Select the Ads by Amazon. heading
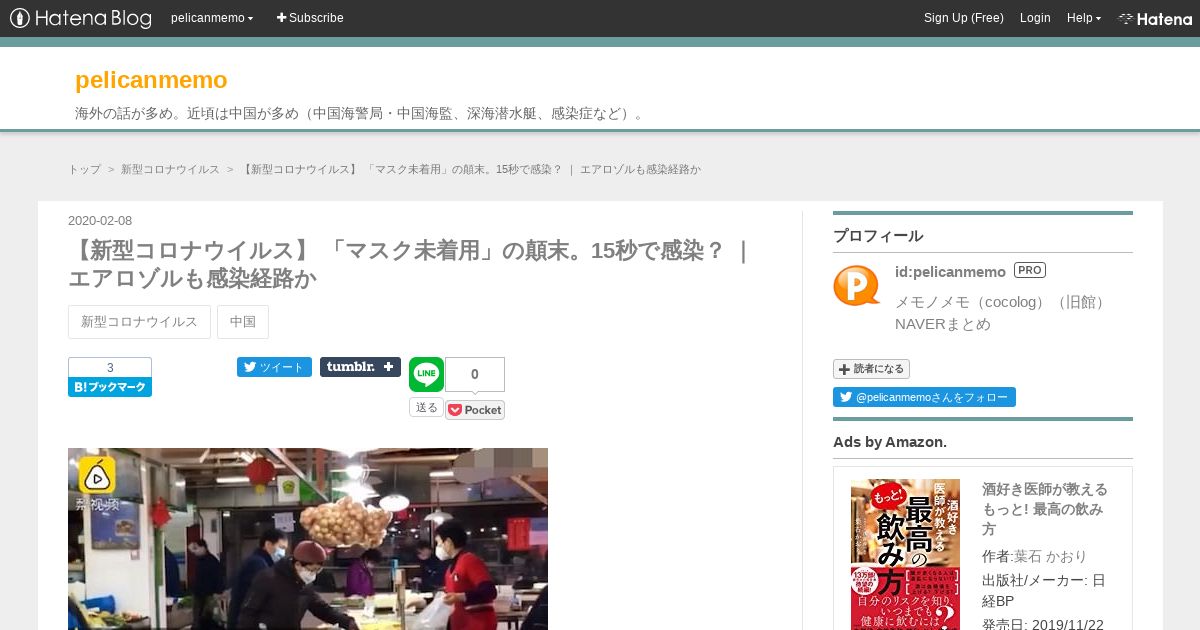Viewport: 1200px width, 630px height. point(890,442)
